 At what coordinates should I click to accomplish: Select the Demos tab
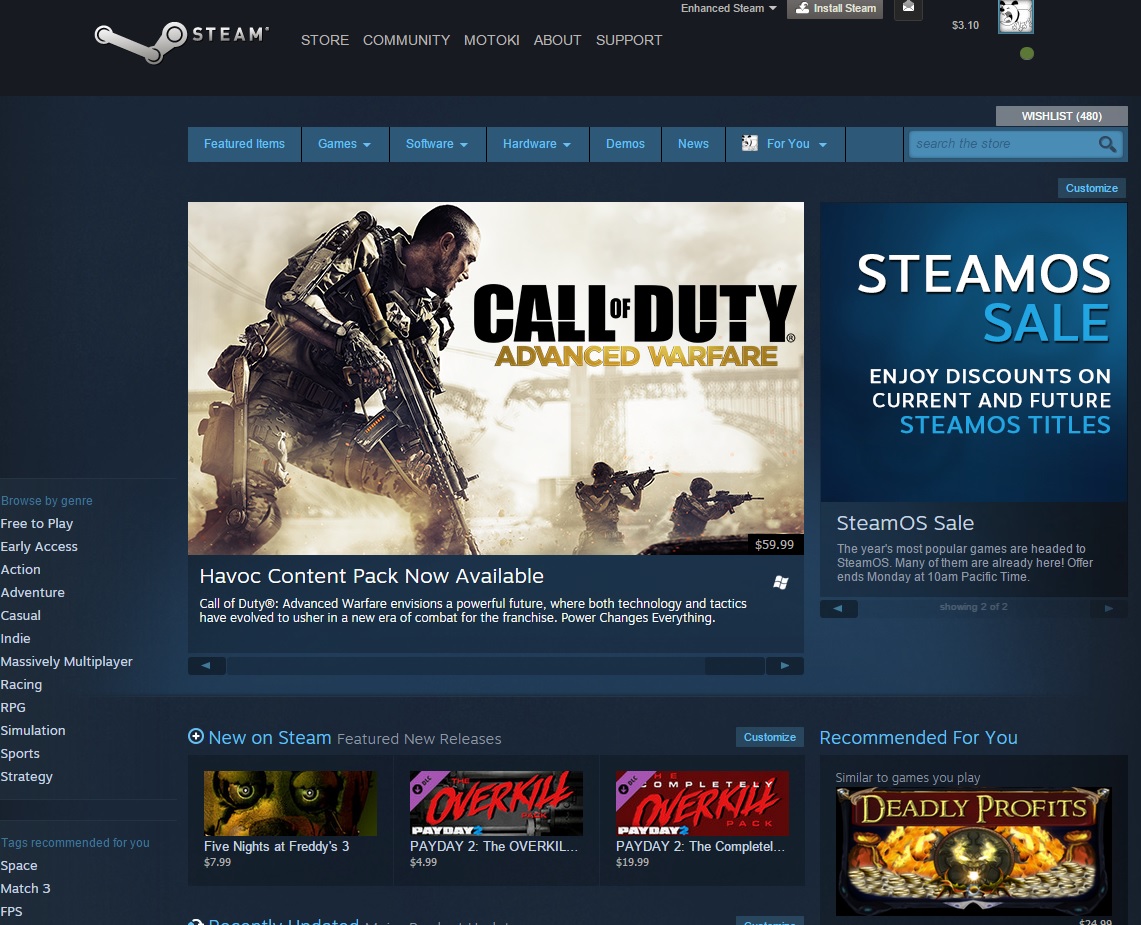pyautogui.click(x=626, y=144)
